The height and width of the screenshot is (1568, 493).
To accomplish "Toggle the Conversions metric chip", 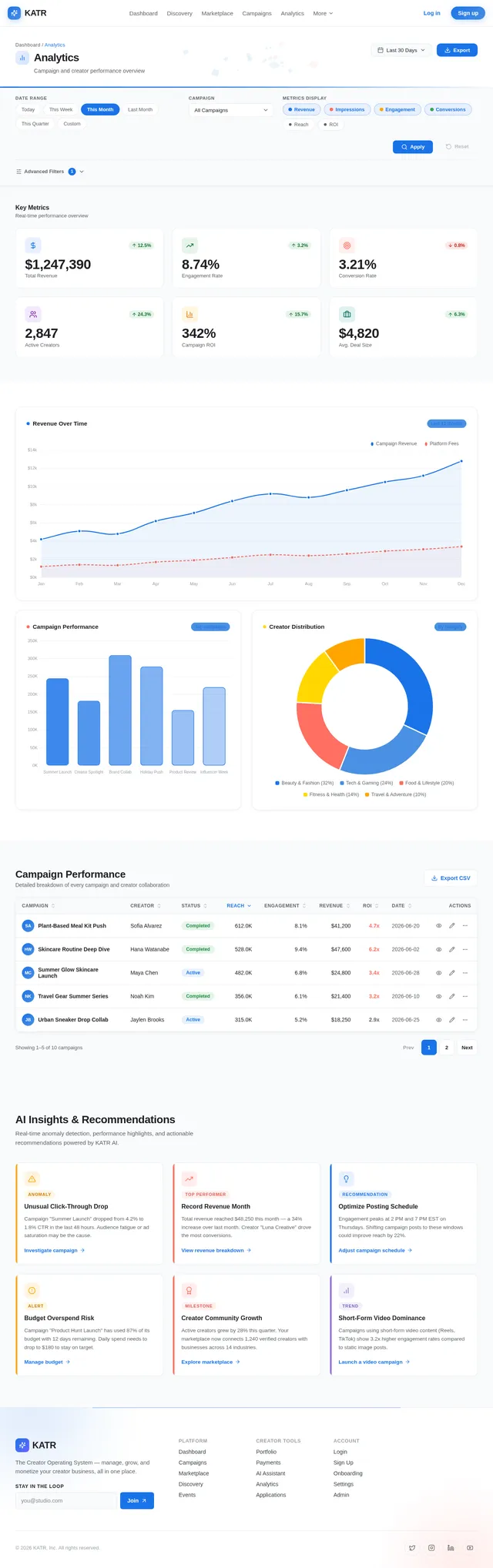I will [x=448, y=109].
